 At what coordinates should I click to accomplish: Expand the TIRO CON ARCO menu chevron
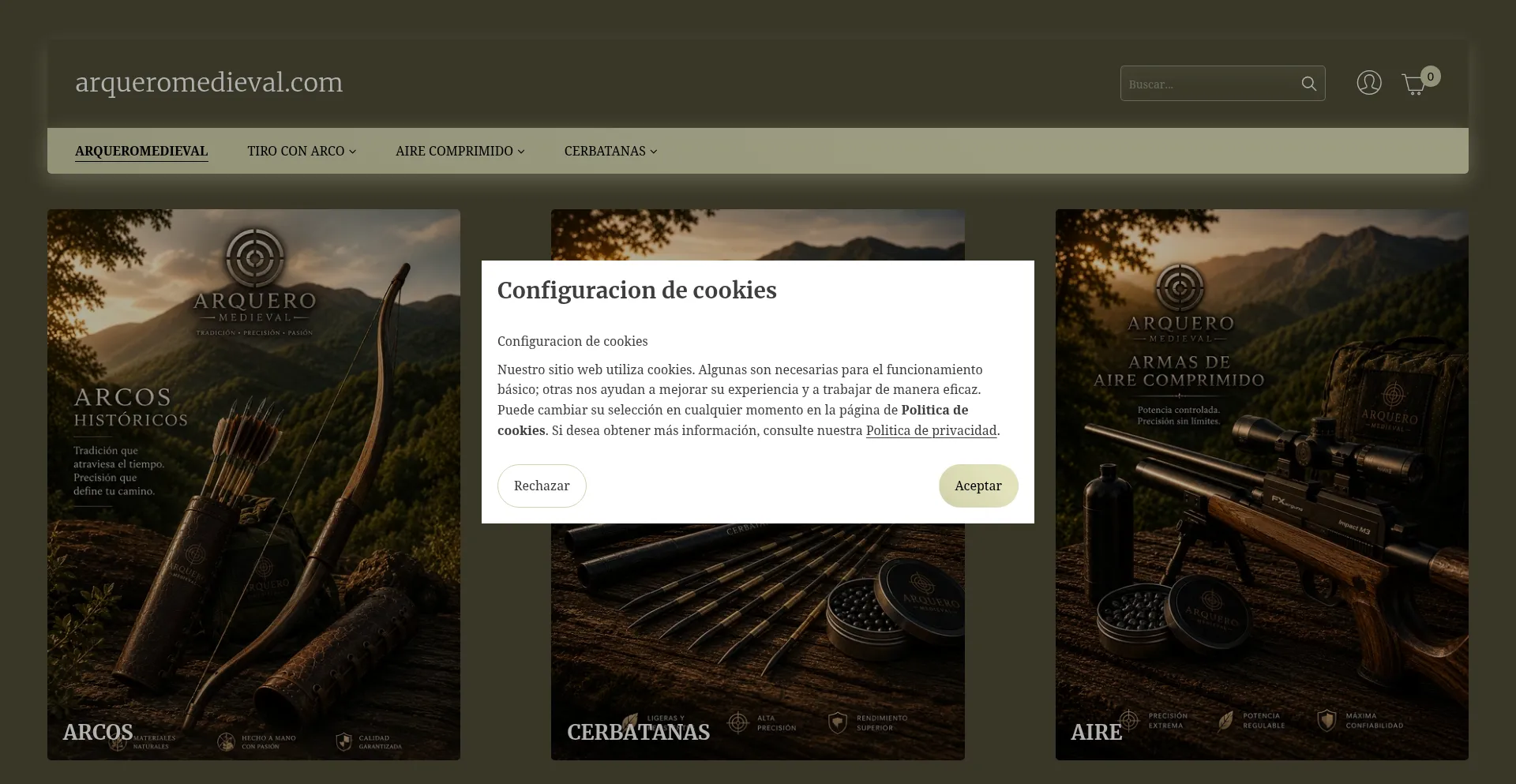(x=353, y=152)
